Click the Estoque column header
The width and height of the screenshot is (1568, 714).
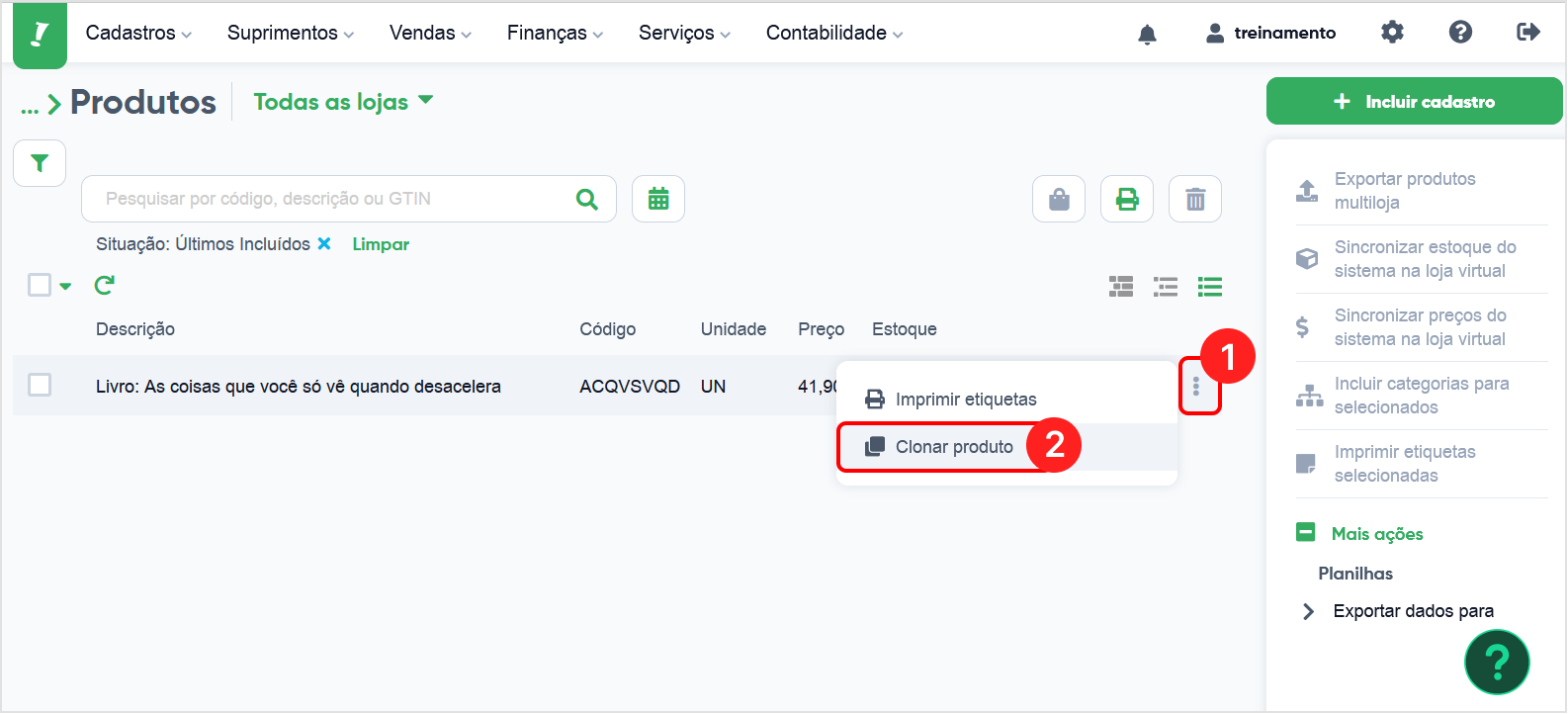[x=905, y=329]
